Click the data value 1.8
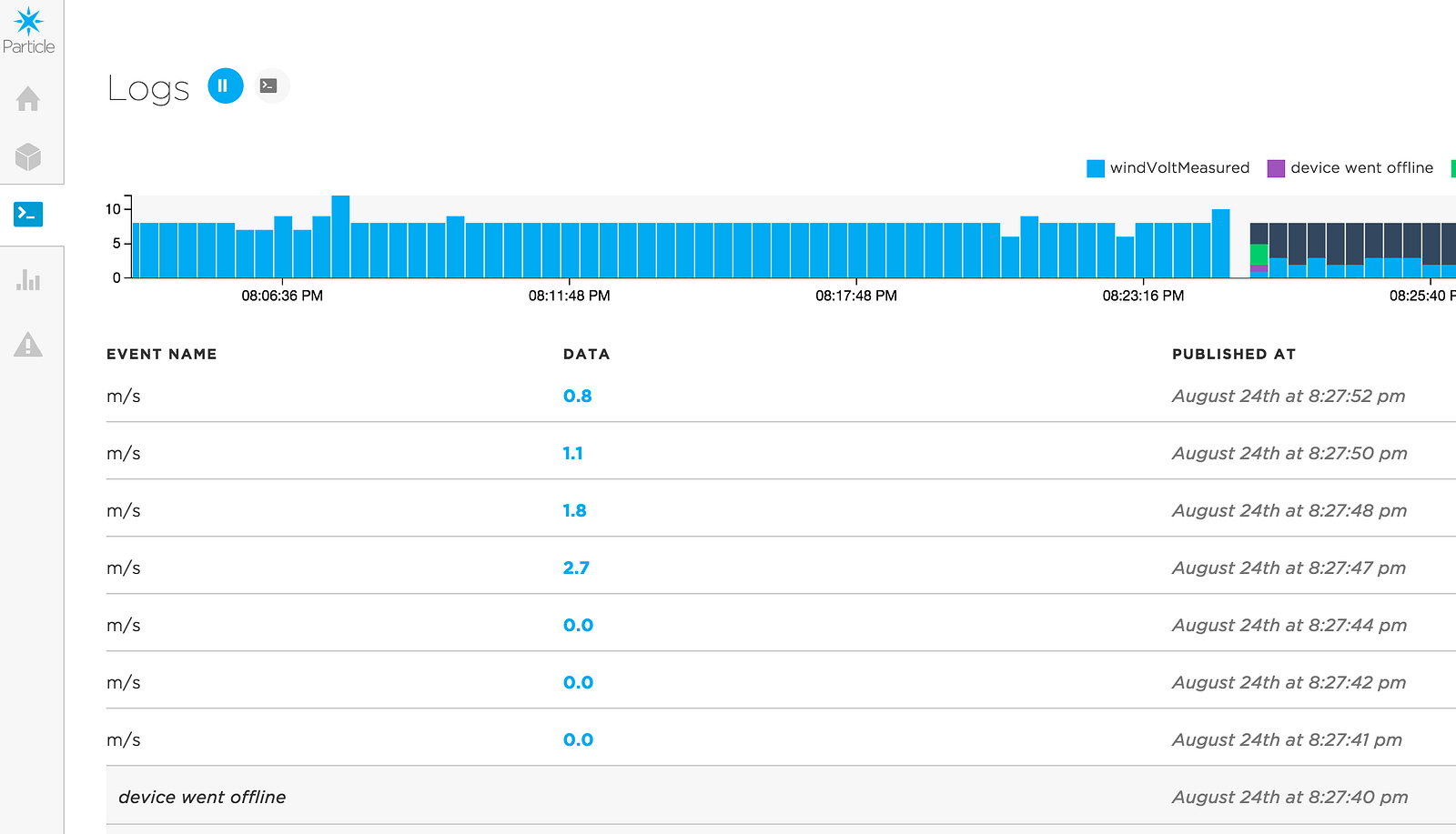The image size is (1456, 834). coord(575,510)
